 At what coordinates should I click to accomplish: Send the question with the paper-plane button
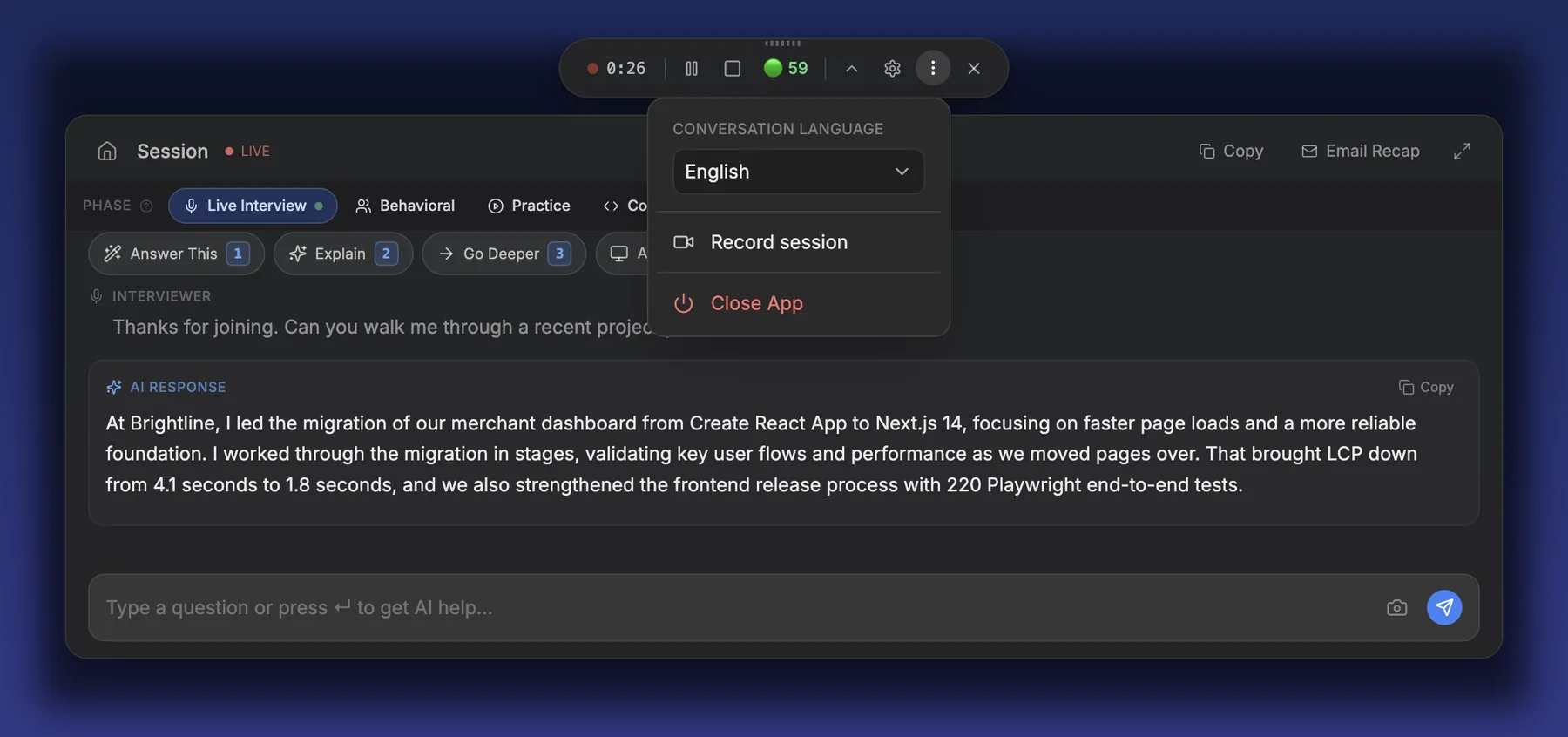1444,607
